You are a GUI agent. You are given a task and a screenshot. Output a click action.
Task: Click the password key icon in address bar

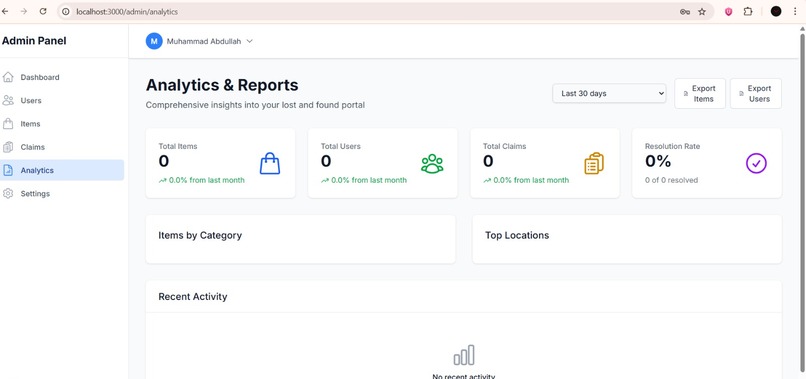pyautogui.click(x=685, y=12)
